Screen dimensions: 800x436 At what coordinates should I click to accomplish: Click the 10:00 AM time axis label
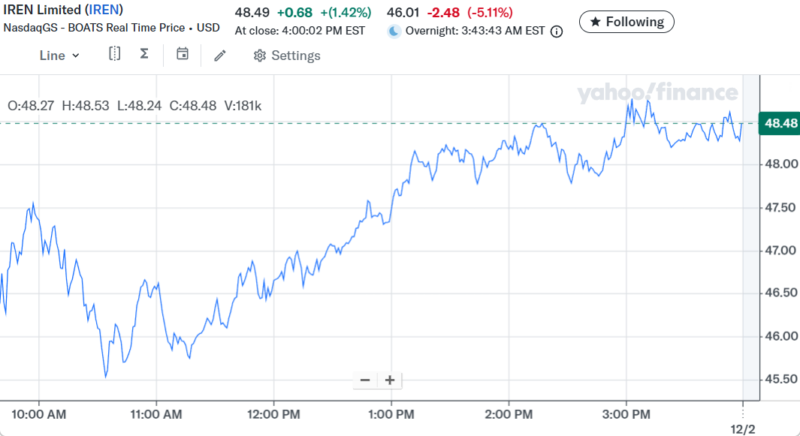[x=39, y=413]
